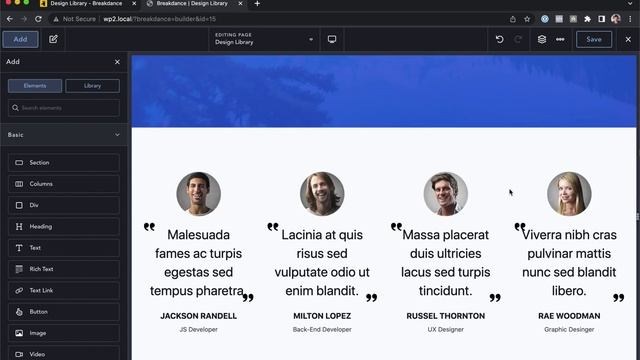The height and width of the screenshot is (360, 640).
Task: Click the Heading H icon
Action: [x=19, y=226]
